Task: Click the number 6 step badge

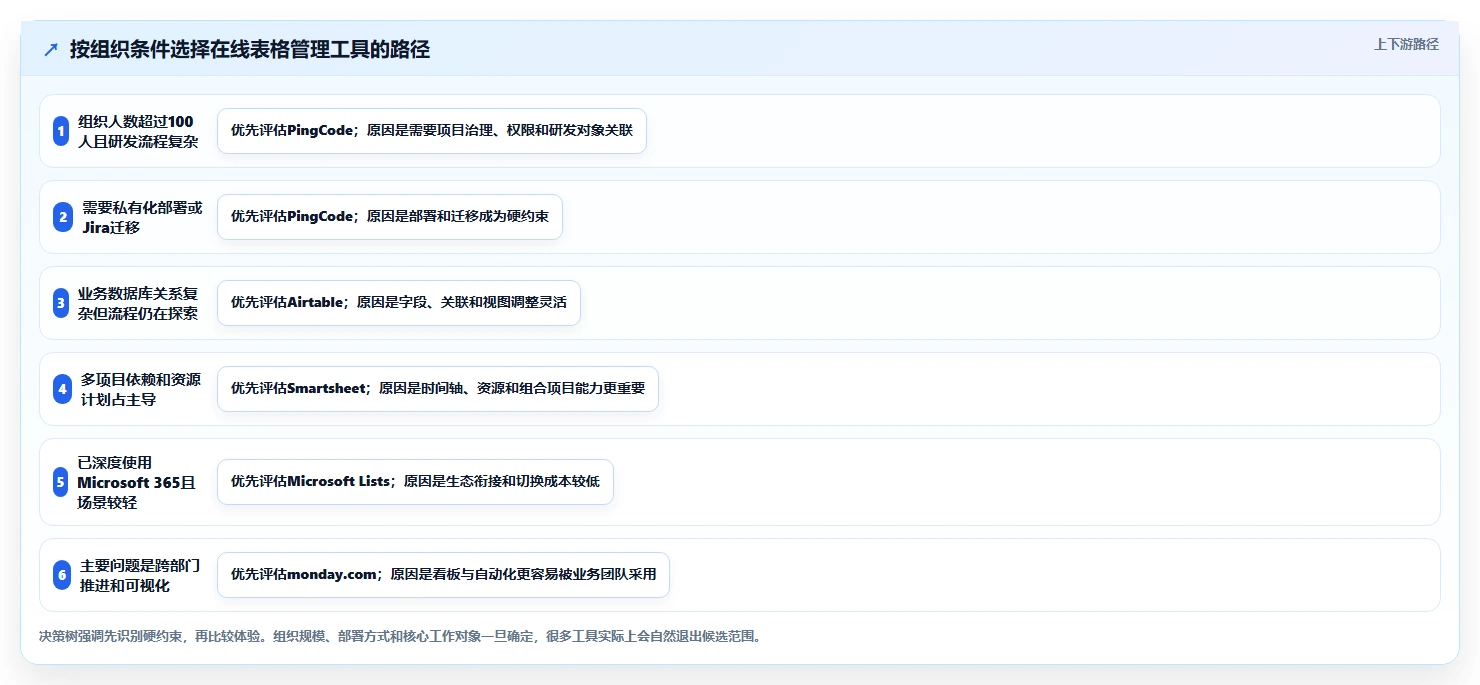Action: point(61,575)
